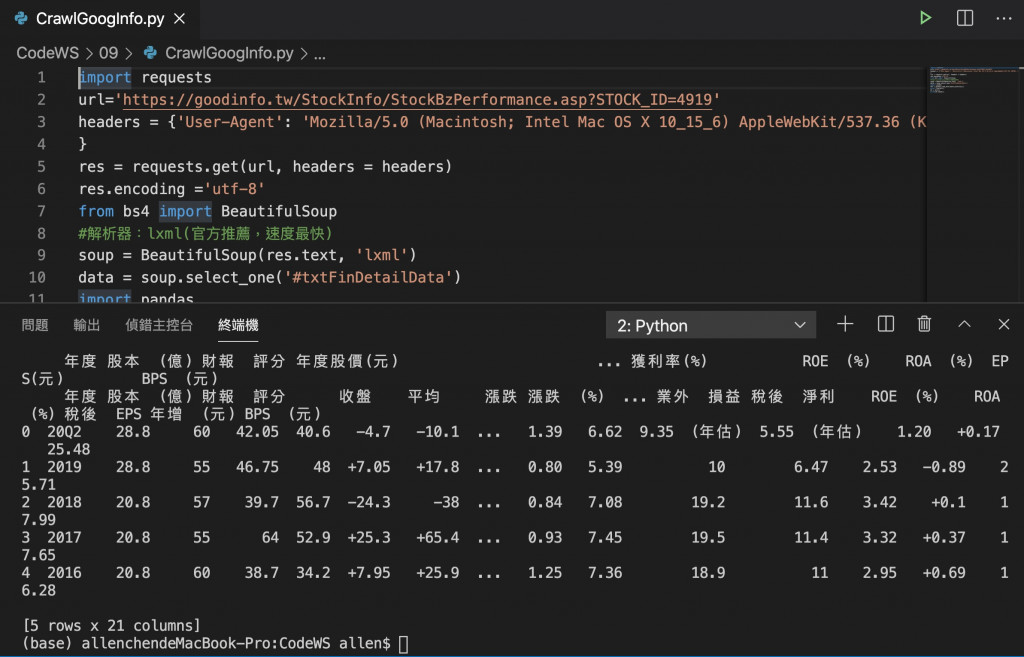Image resolution: width=1024 pixels, height=657 pixels.
Task: Open the goodinfo.tw URL link in code
Action: [417, 99]
